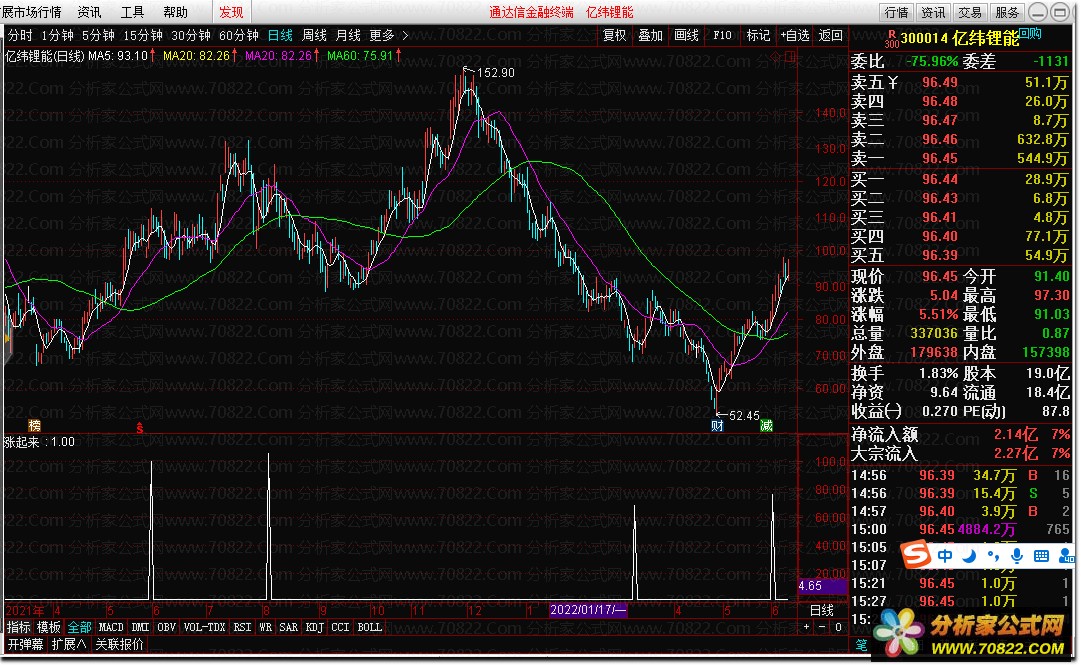Click the ¥ symbol next to 卖五
Viewport: 1081px width, 665px height.
click(893, 83)
